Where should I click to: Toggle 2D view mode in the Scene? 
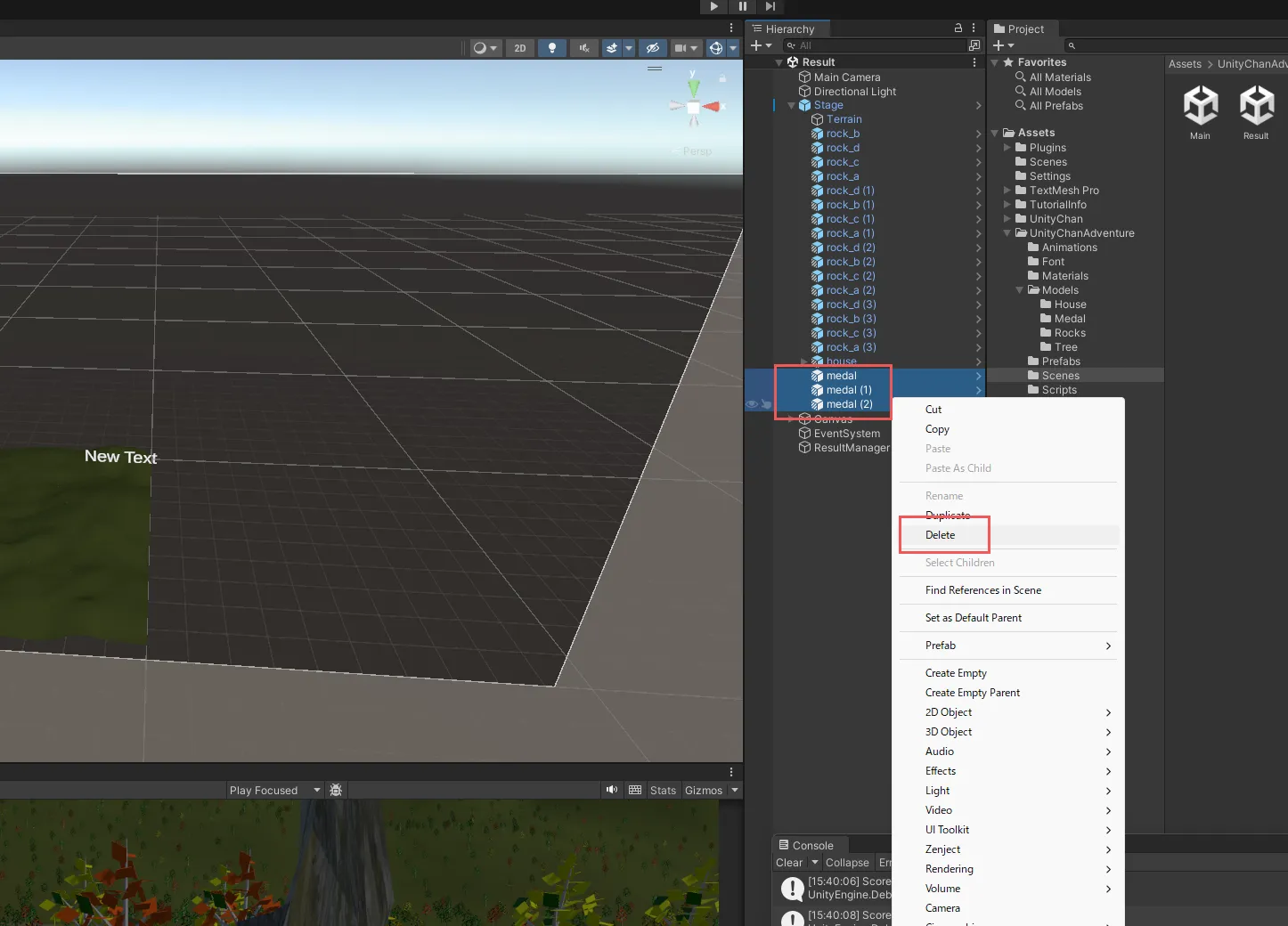tap(520, 48)
